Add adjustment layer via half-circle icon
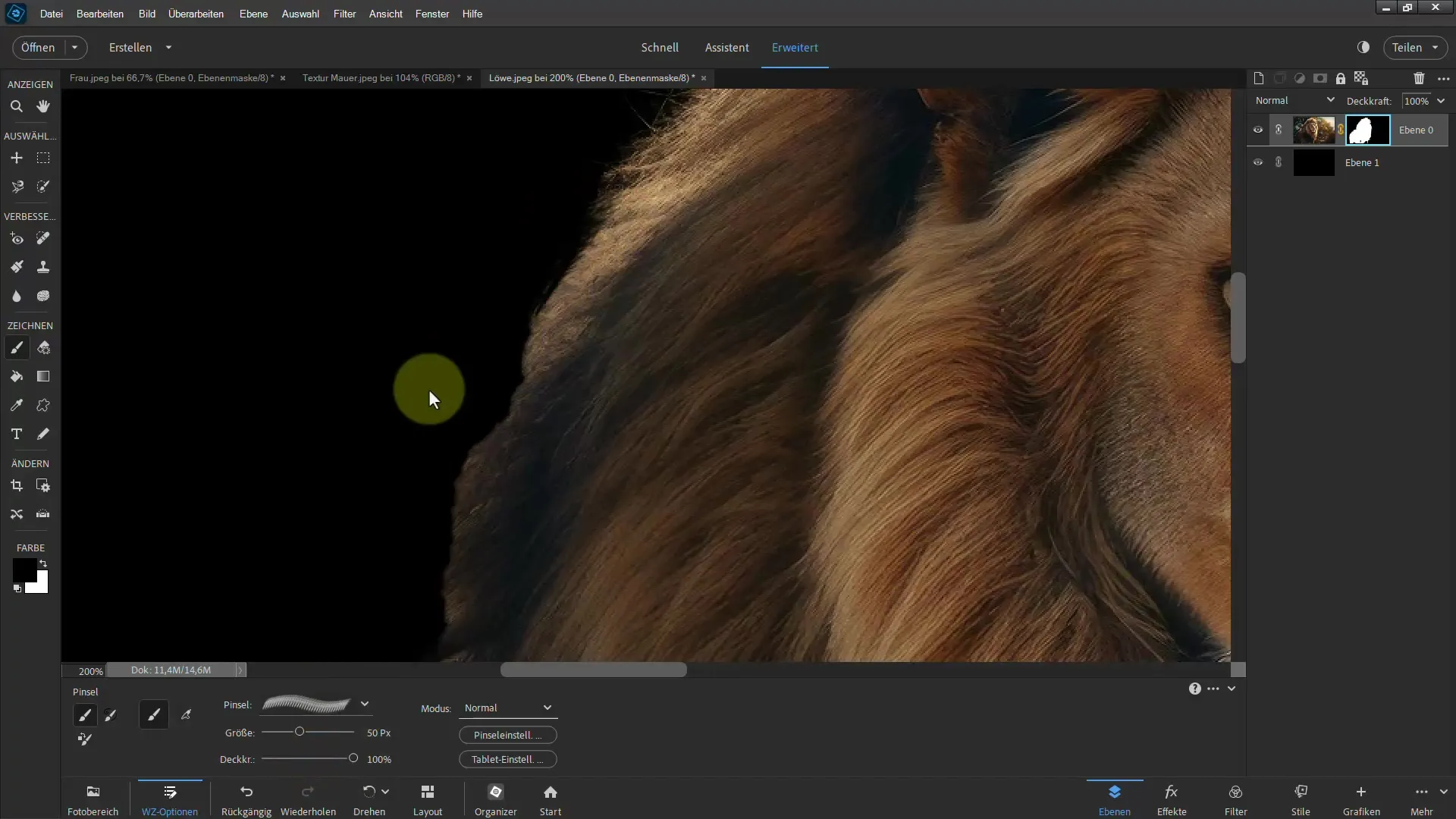Image resolution: width=1456 pixels, height=819 pixels. (1300, 78)
